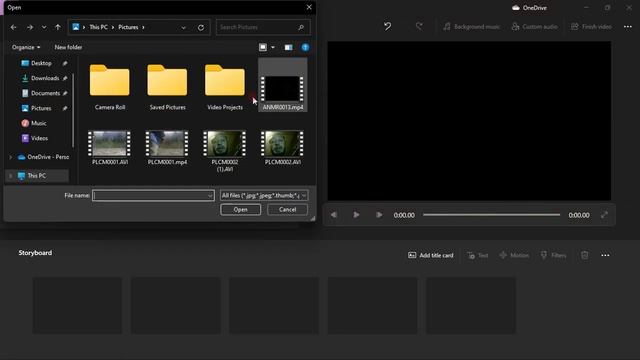This screenshot has height=360, width=640.
Task: Redo action in video editor
Action: click(x=419, y=27)
